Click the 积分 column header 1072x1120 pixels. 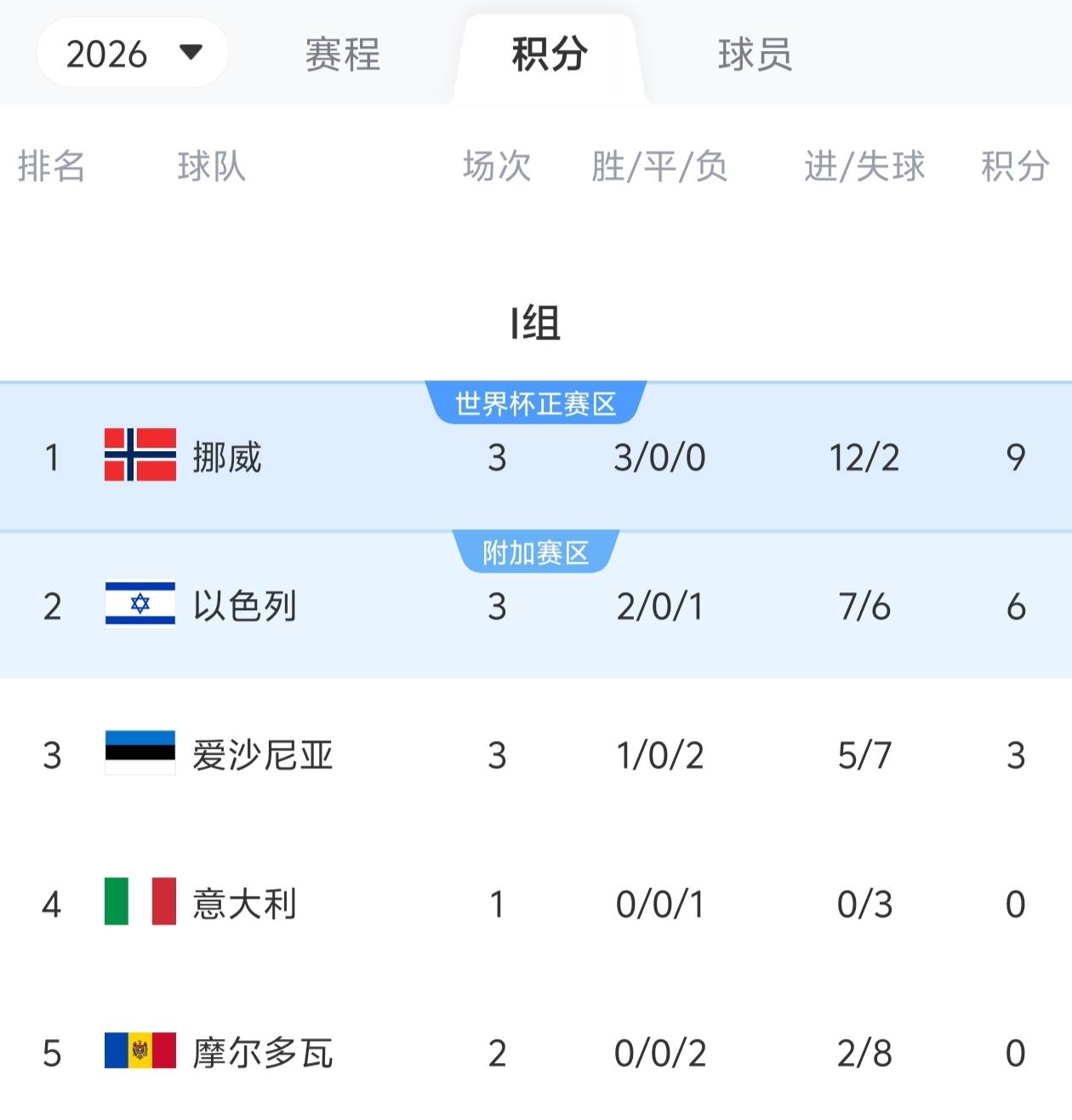pos(1014,166)
